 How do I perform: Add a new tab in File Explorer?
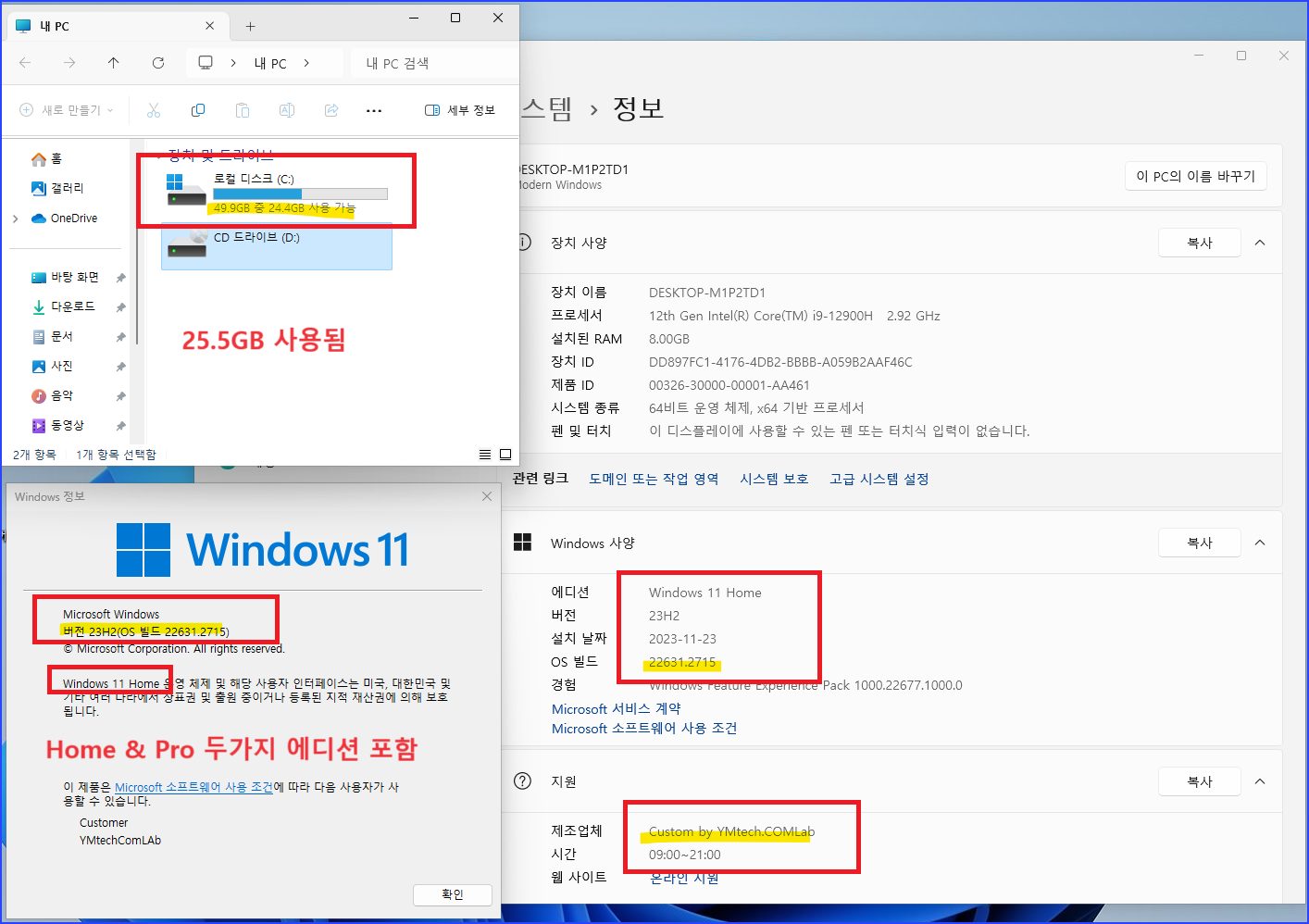250,26
